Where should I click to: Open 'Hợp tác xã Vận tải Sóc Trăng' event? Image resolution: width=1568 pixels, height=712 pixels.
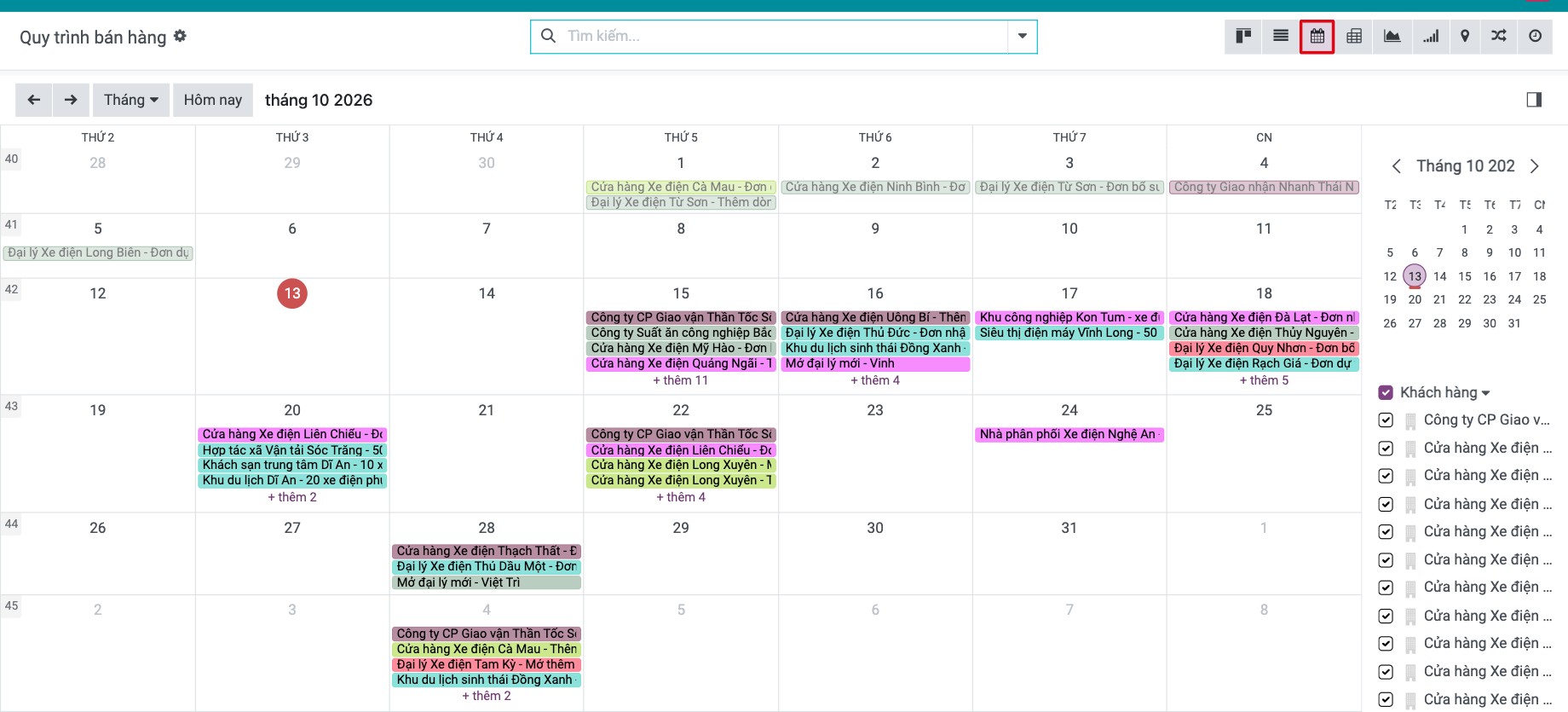pyautogui.click(x=292, y=450)
